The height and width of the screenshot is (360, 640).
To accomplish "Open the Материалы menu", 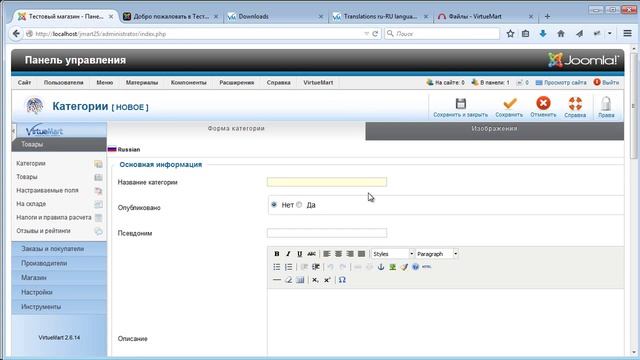I will tap(142, 82).
